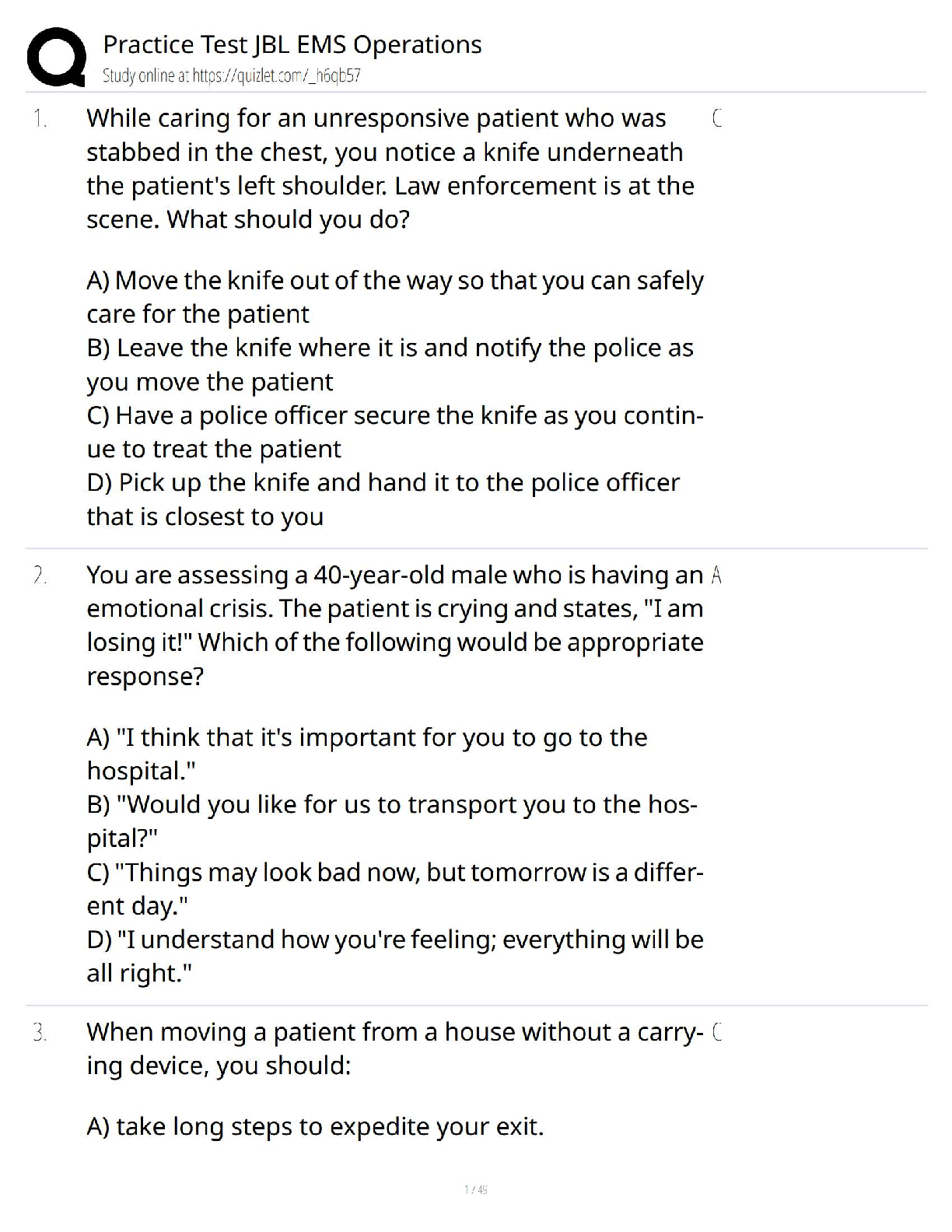Click answer letter A beside question 2

pyautogui.click(x=717, y=576)
